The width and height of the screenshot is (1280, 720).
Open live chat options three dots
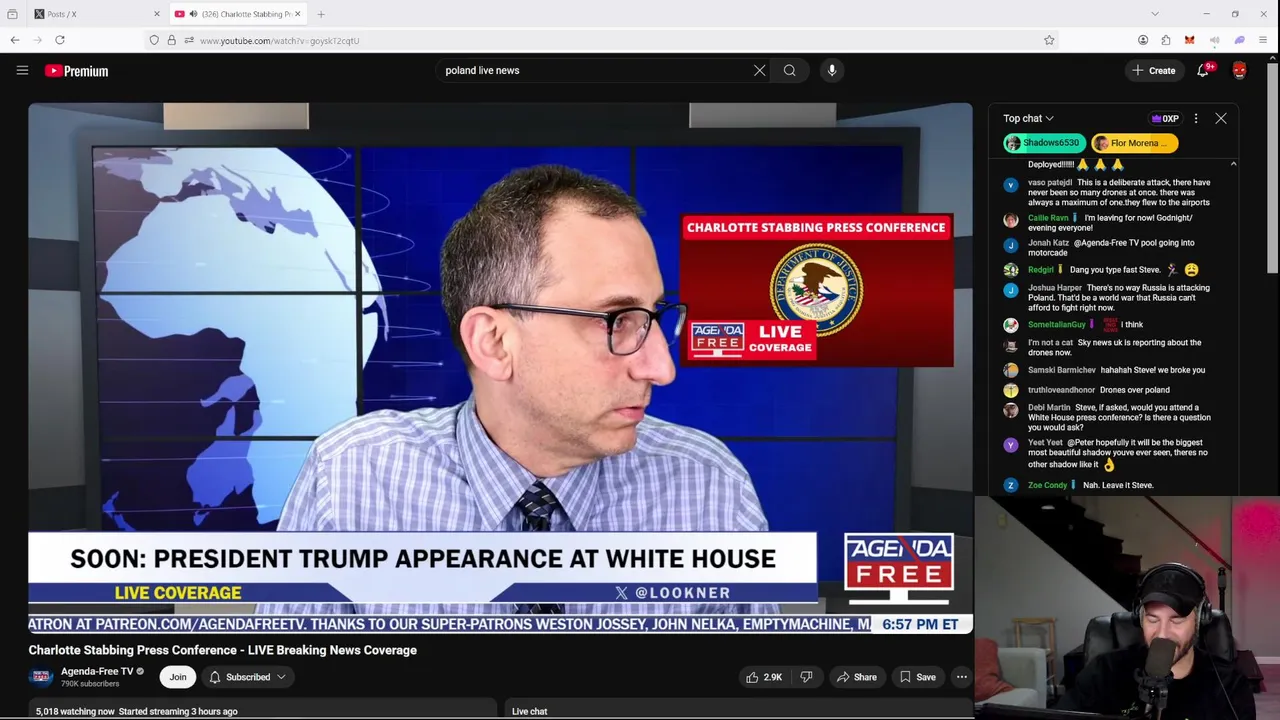pos(1196,118)
